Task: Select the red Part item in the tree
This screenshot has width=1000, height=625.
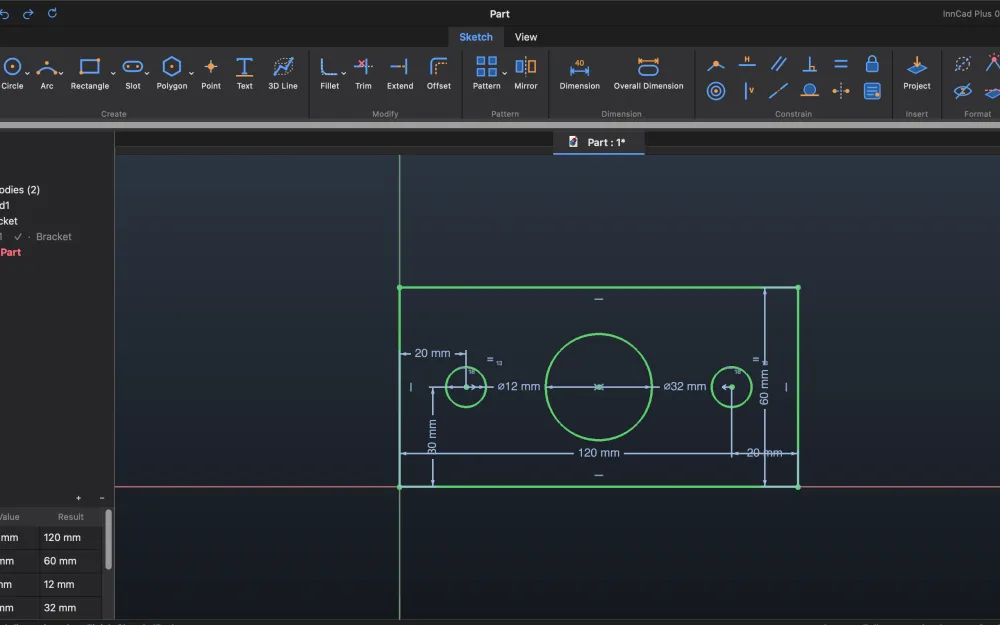Action: coord(11,253)
